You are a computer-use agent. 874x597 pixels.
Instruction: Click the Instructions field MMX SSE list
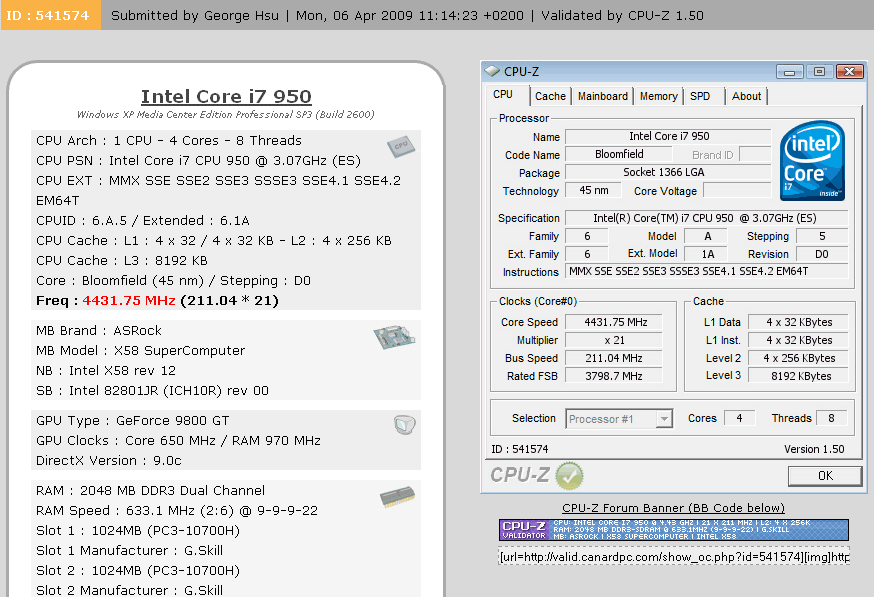707,271
